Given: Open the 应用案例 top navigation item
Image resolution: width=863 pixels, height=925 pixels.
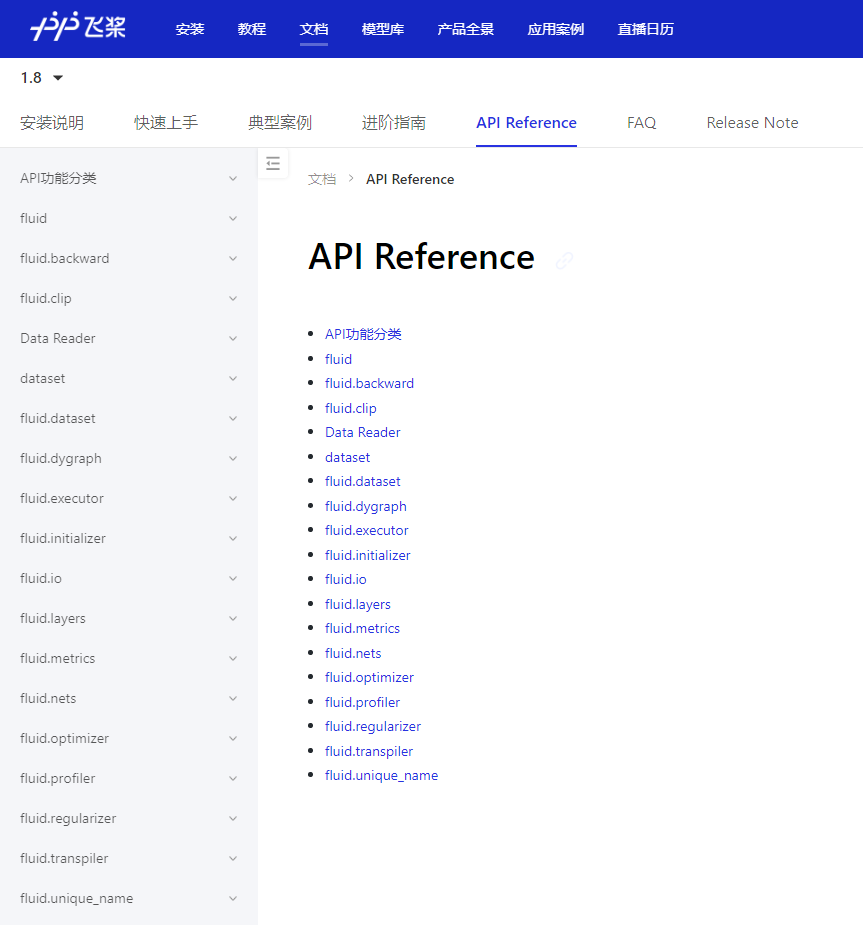Looking at the screenshot, I should click(556, 29).
